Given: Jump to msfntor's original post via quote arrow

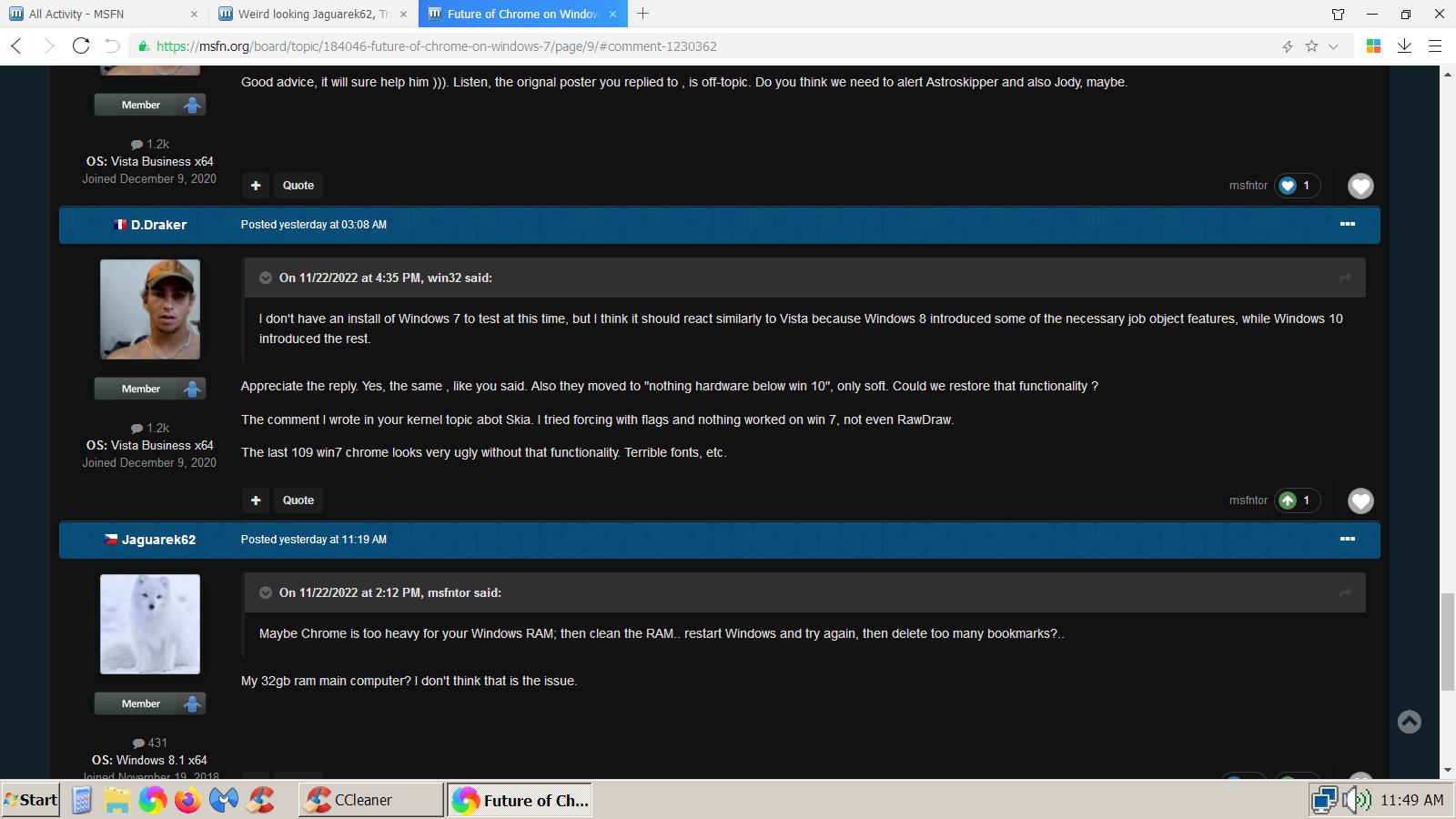Looking at the screenshot, I should 1345,592.
